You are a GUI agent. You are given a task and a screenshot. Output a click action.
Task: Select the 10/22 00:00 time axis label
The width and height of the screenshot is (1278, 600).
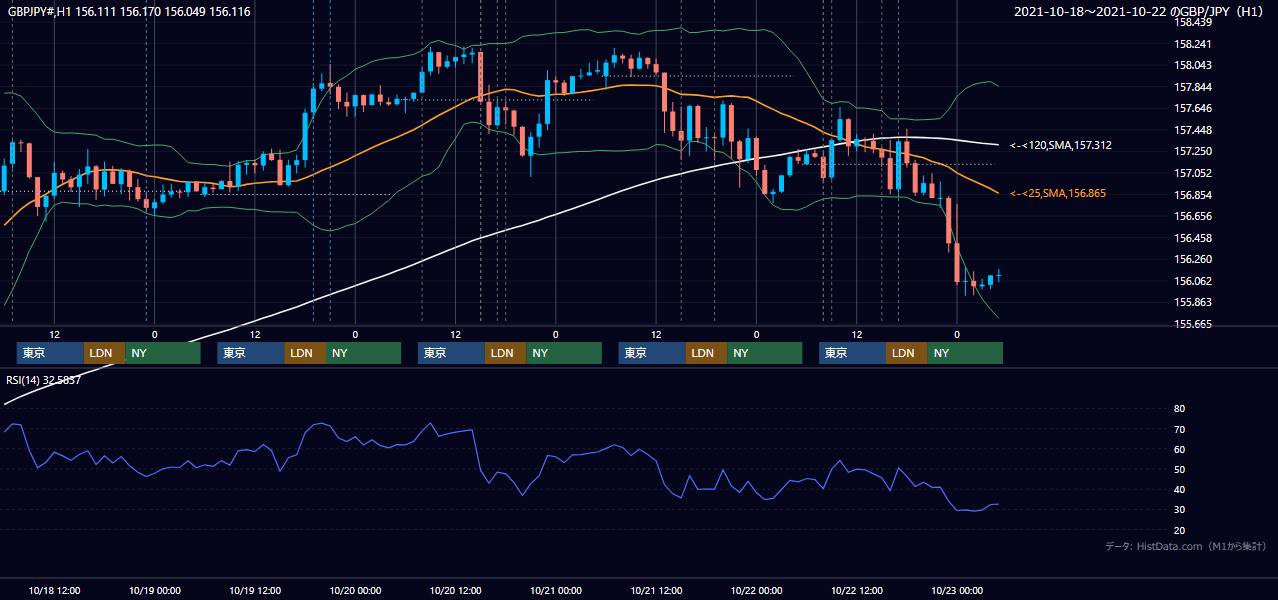click(x=757, y=590)
